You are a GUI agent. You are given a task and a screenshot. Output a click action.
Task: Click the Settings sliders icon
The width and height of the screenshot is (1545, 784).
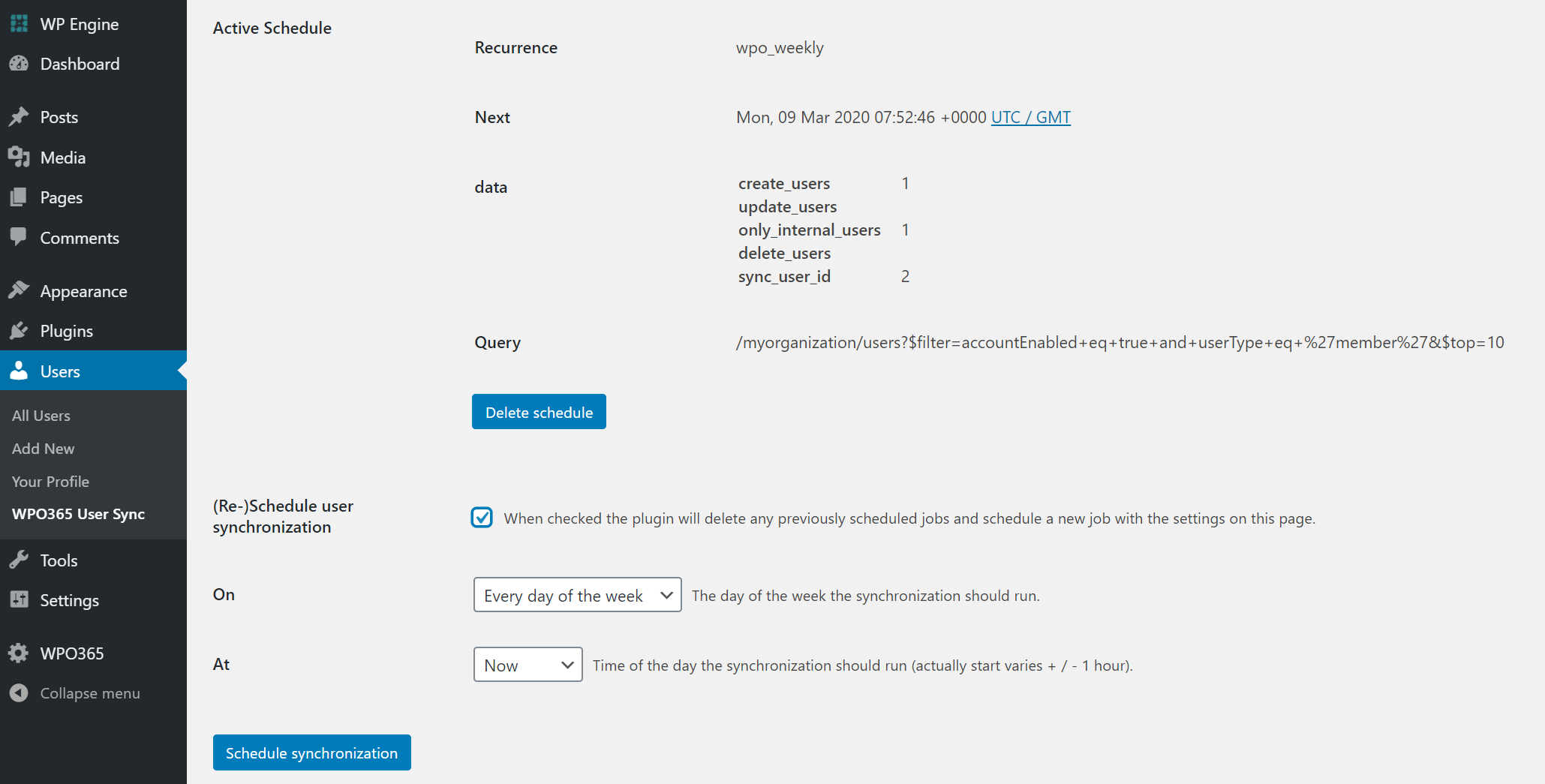coord(19,600)
